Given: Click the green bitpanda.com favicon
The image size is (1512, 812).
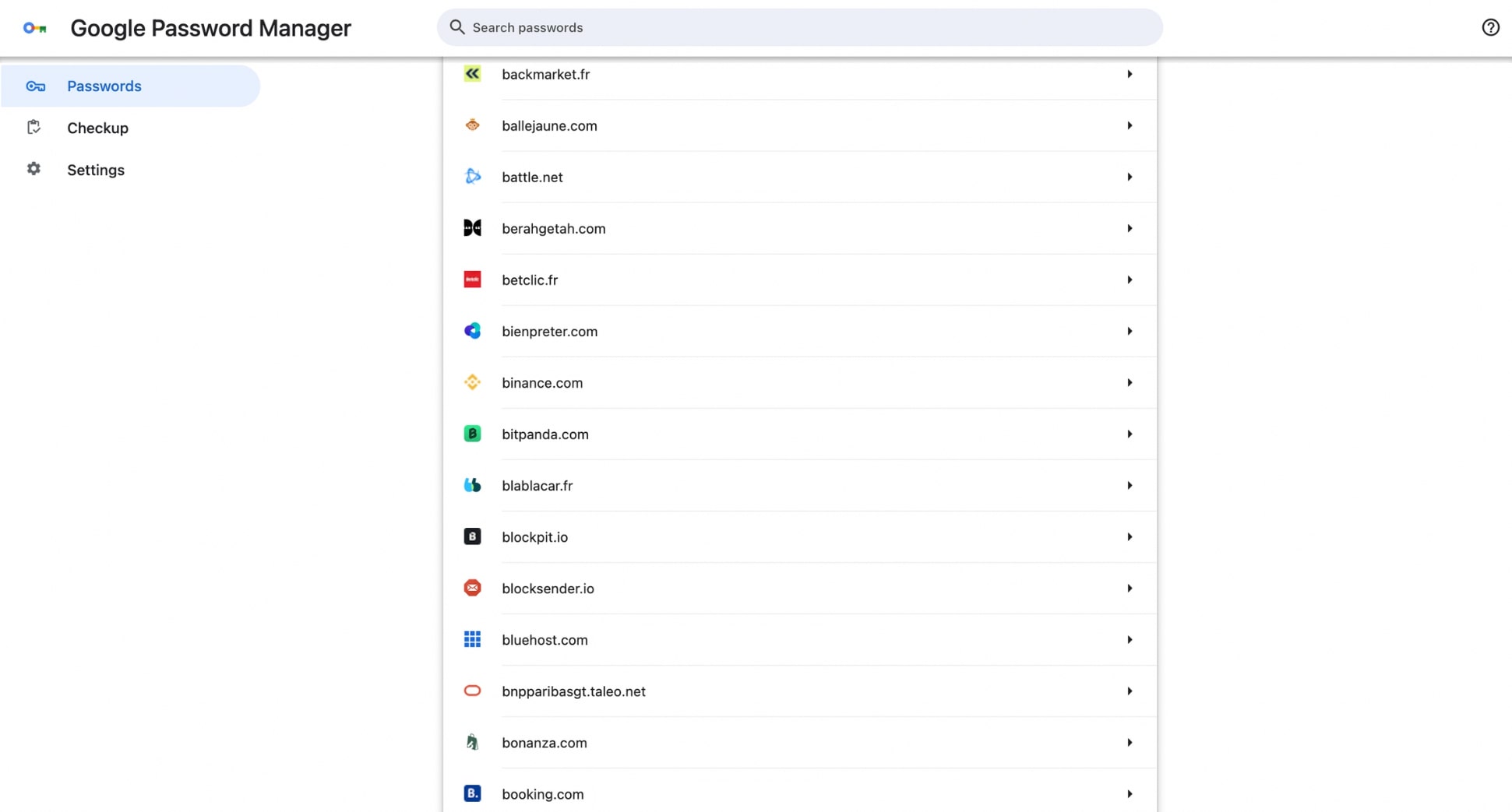Looking at the screenshot, I should 472,434.
